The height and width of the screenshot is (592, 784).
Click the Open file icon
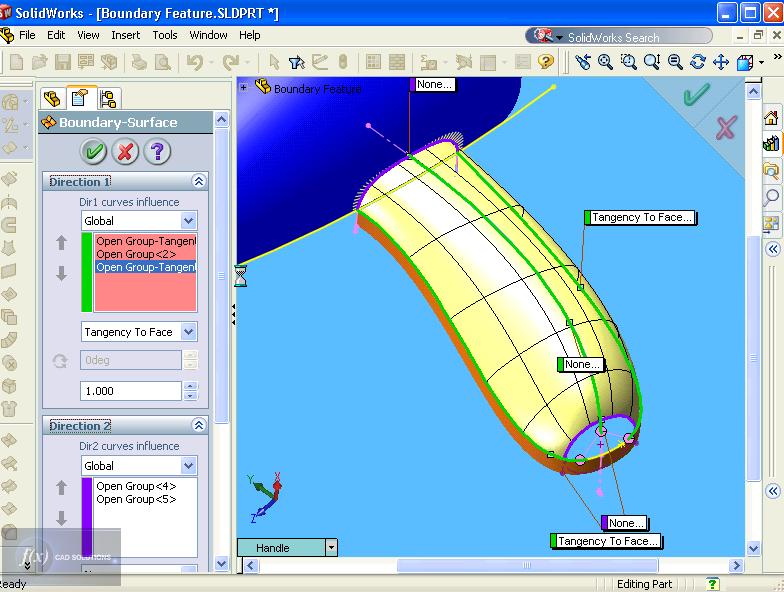pyautogui.click(x=39, y=62)
